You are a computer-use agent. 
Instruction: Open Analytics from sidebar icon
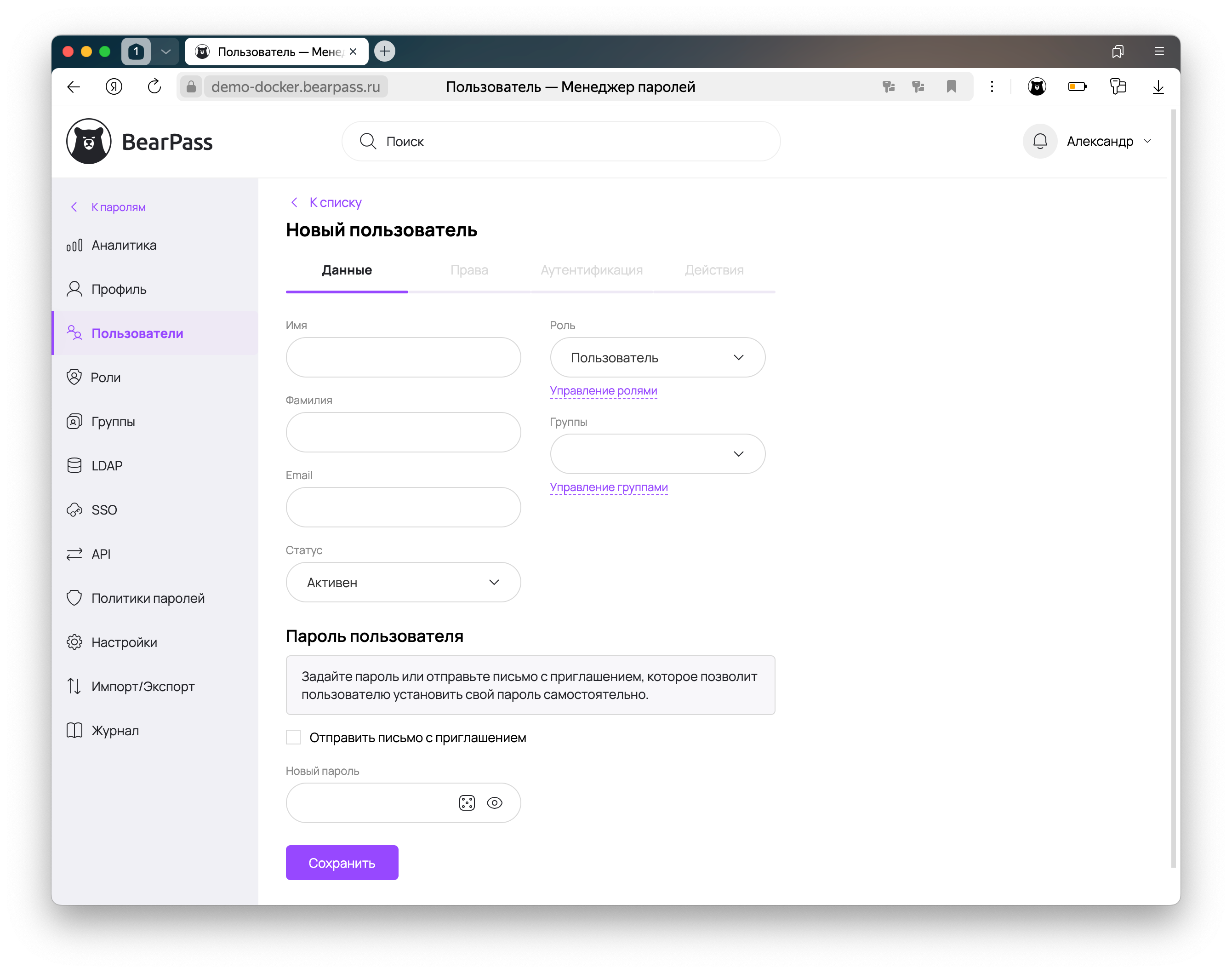point(74,245)
